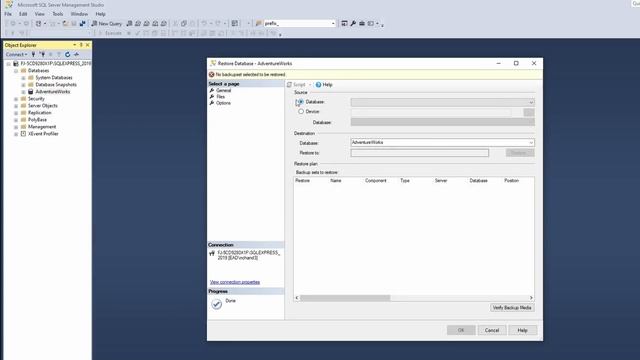Open the Toolbox briefcase icon in toolbar

coord(362,24)
